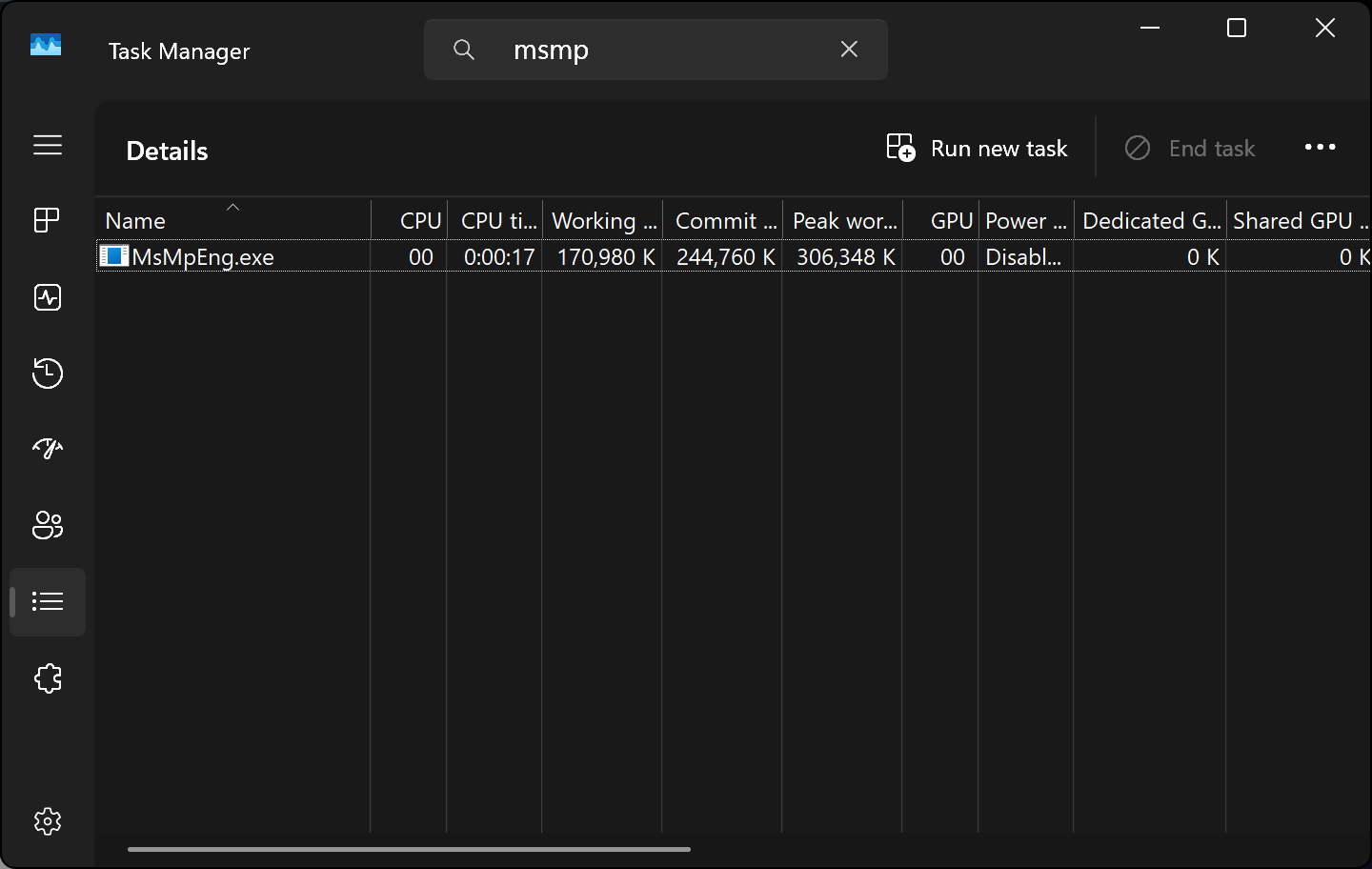Sort by the Power throttling column header
This screenshot has width=1372, height=869.
(x=1027, y=220)
